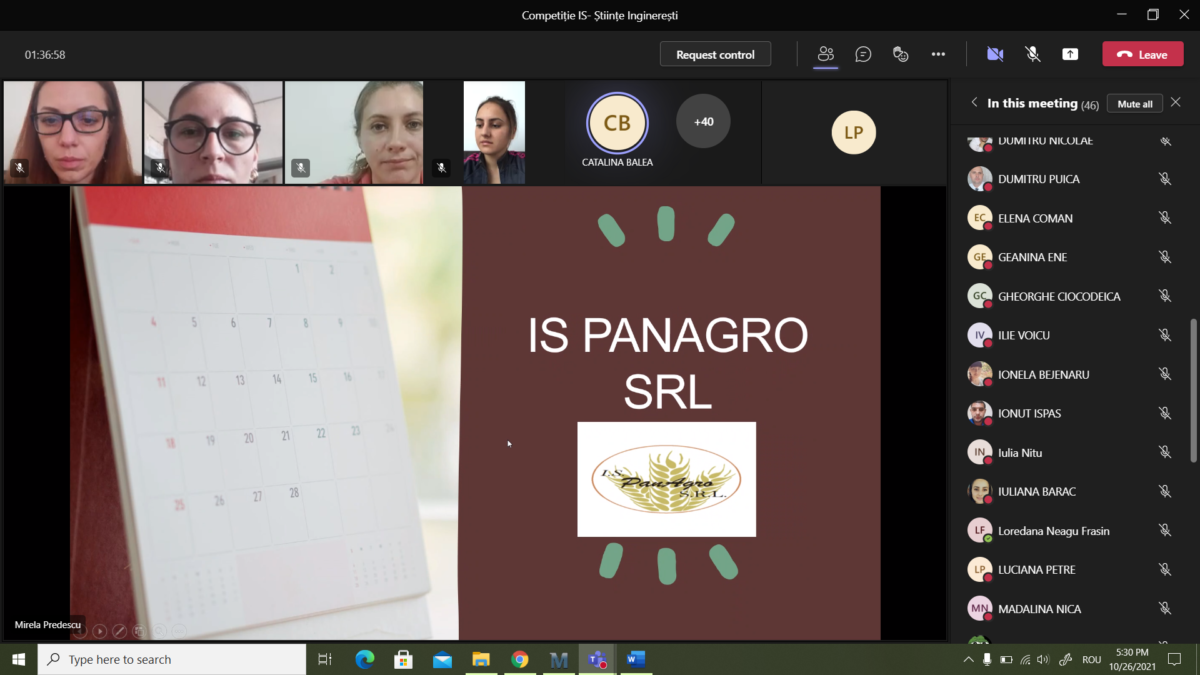
Task: Click the Request control button
Action: click(715, 54)
